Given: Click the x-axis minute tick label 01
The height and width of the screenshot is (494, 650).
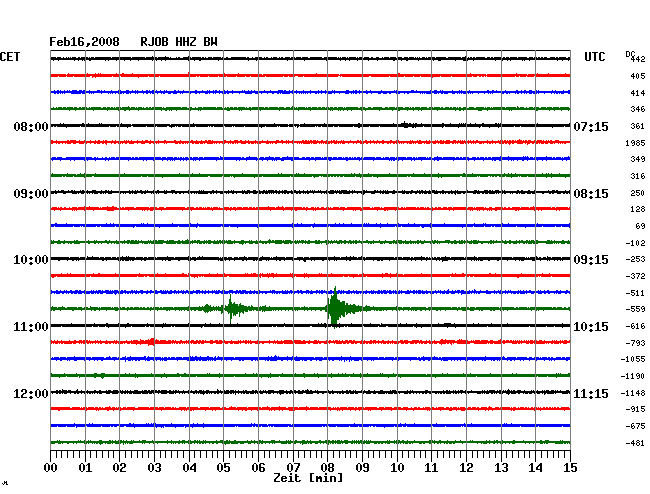Looking at the screenshot, I should pos(85,468).
